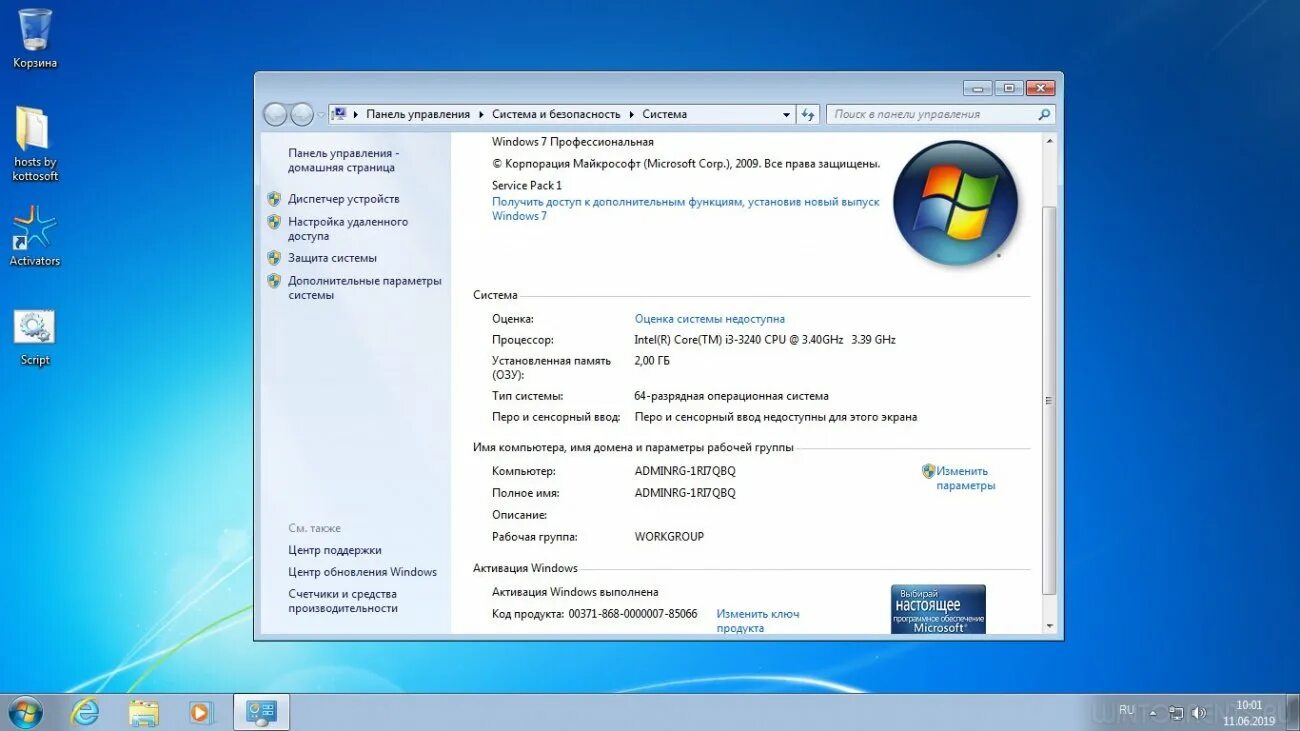Open Дополнительные параметры системы link

click(x=364, y=288)
